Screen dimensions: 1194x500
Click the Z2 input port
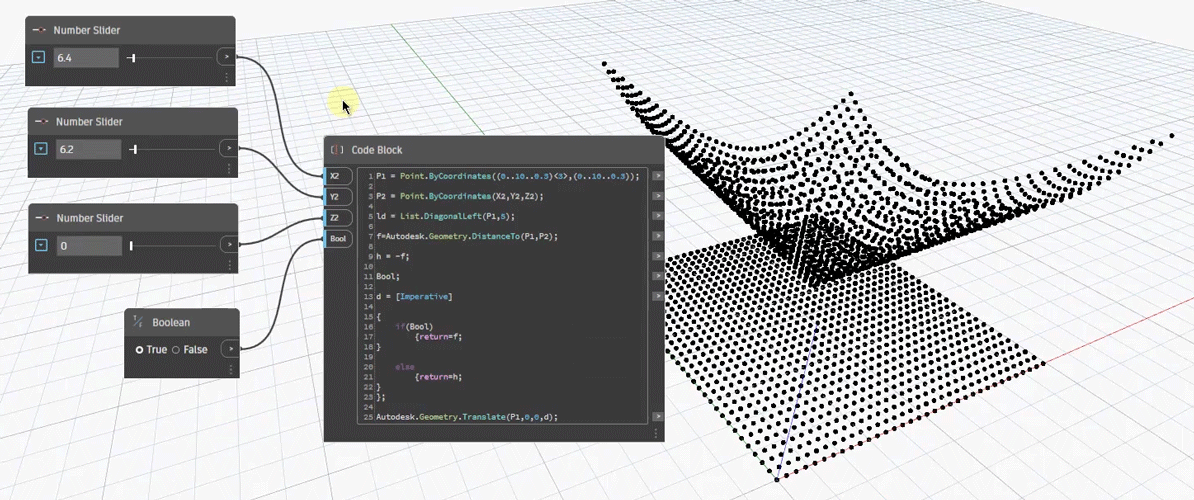337,218
